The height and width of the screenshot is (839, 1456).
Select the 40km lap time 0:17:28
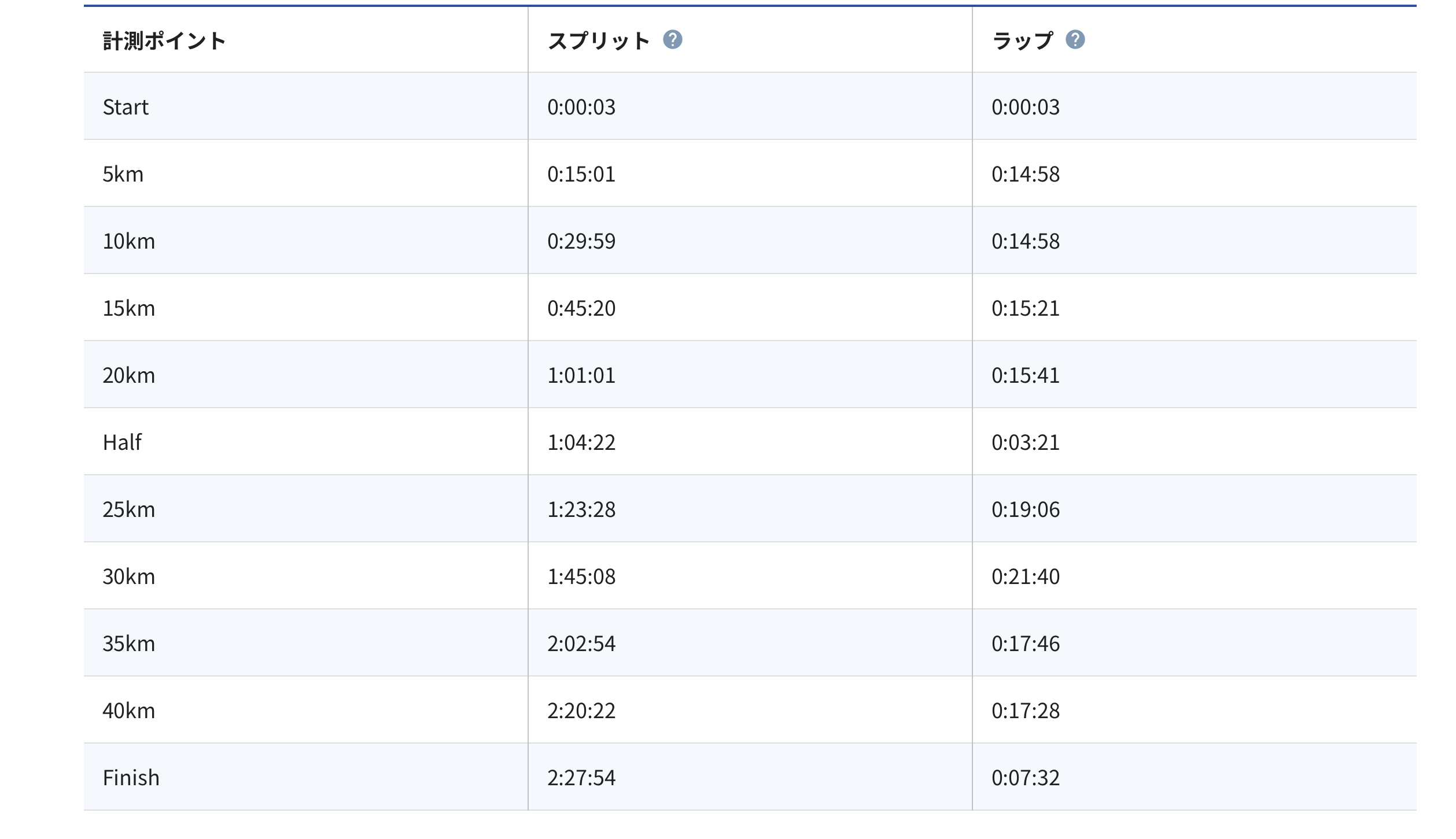1026,711
